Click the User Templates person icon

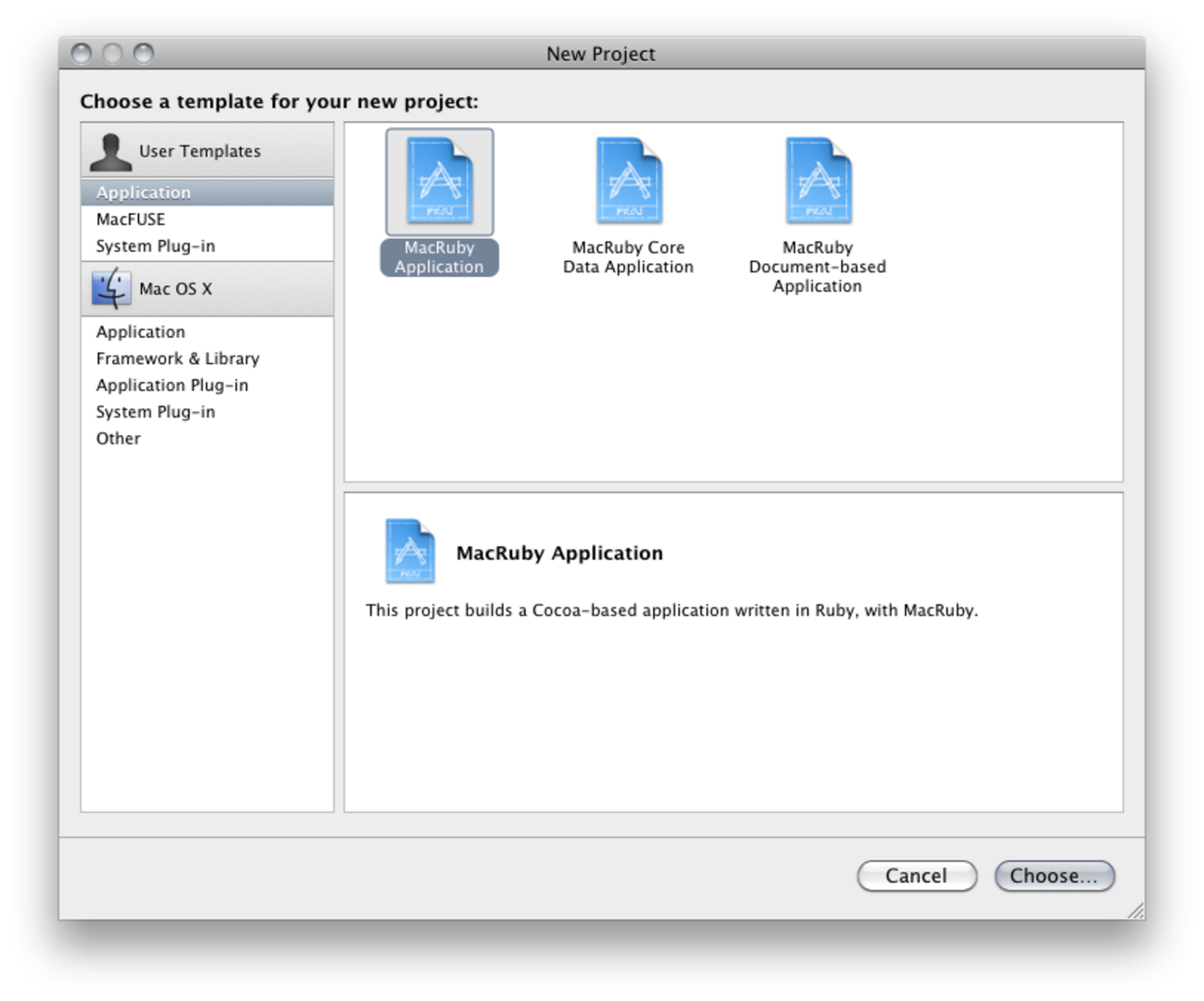pyautogui.click(x=111, y=152)
